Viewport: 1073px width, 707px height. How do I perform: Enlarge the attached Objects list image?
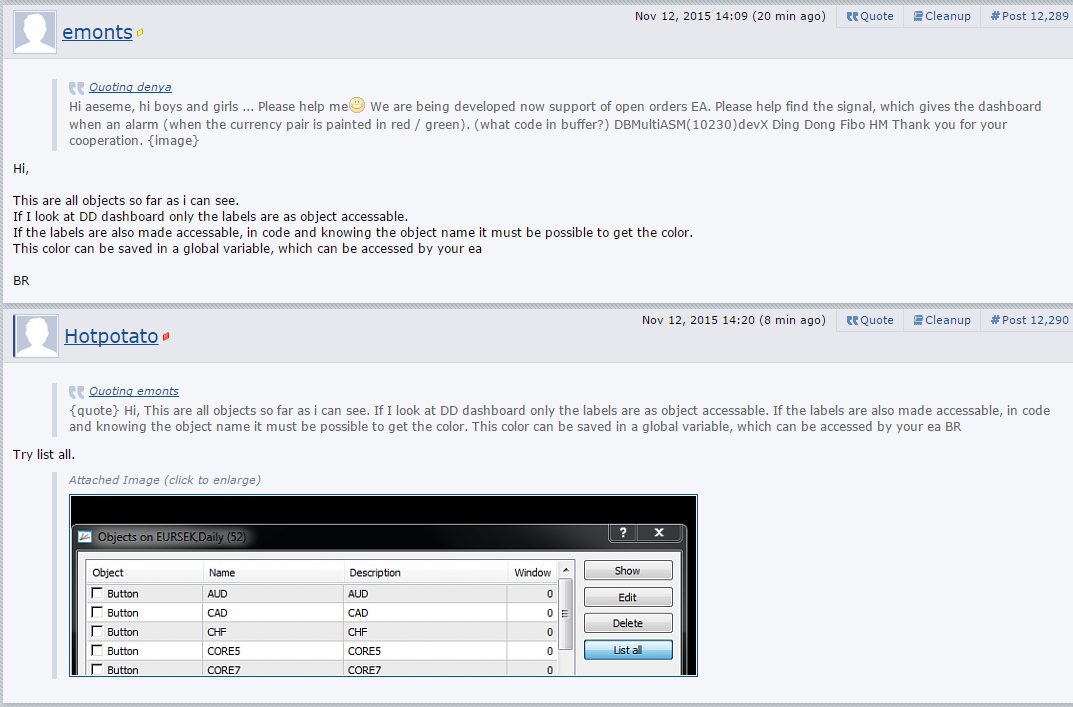coord(383,585)
